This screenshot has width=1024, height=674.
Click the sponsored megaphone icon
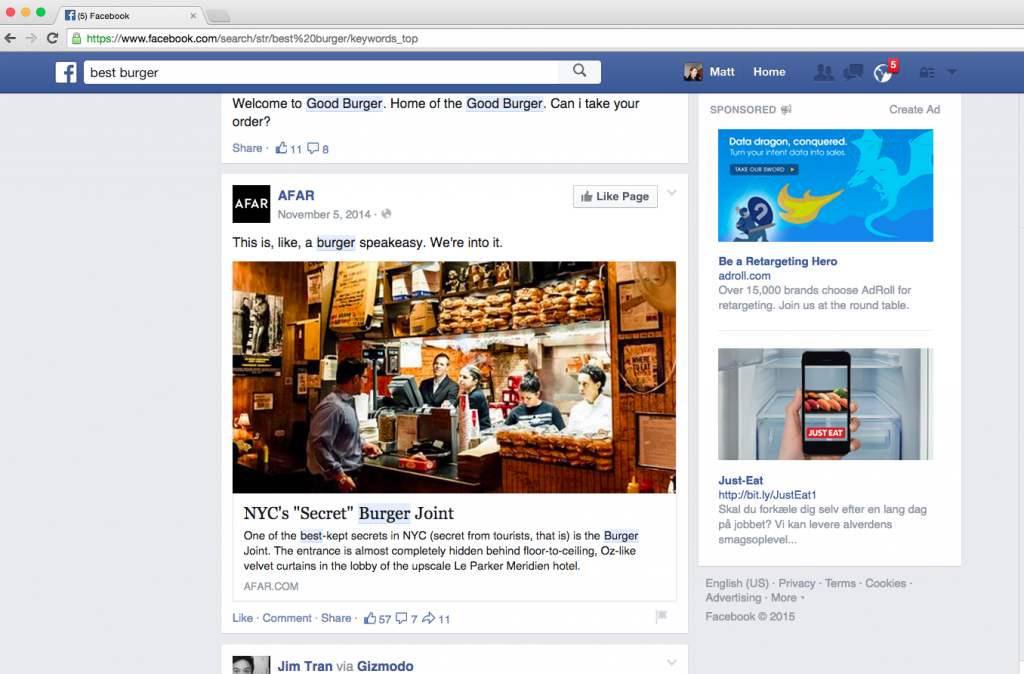point(786,110)
